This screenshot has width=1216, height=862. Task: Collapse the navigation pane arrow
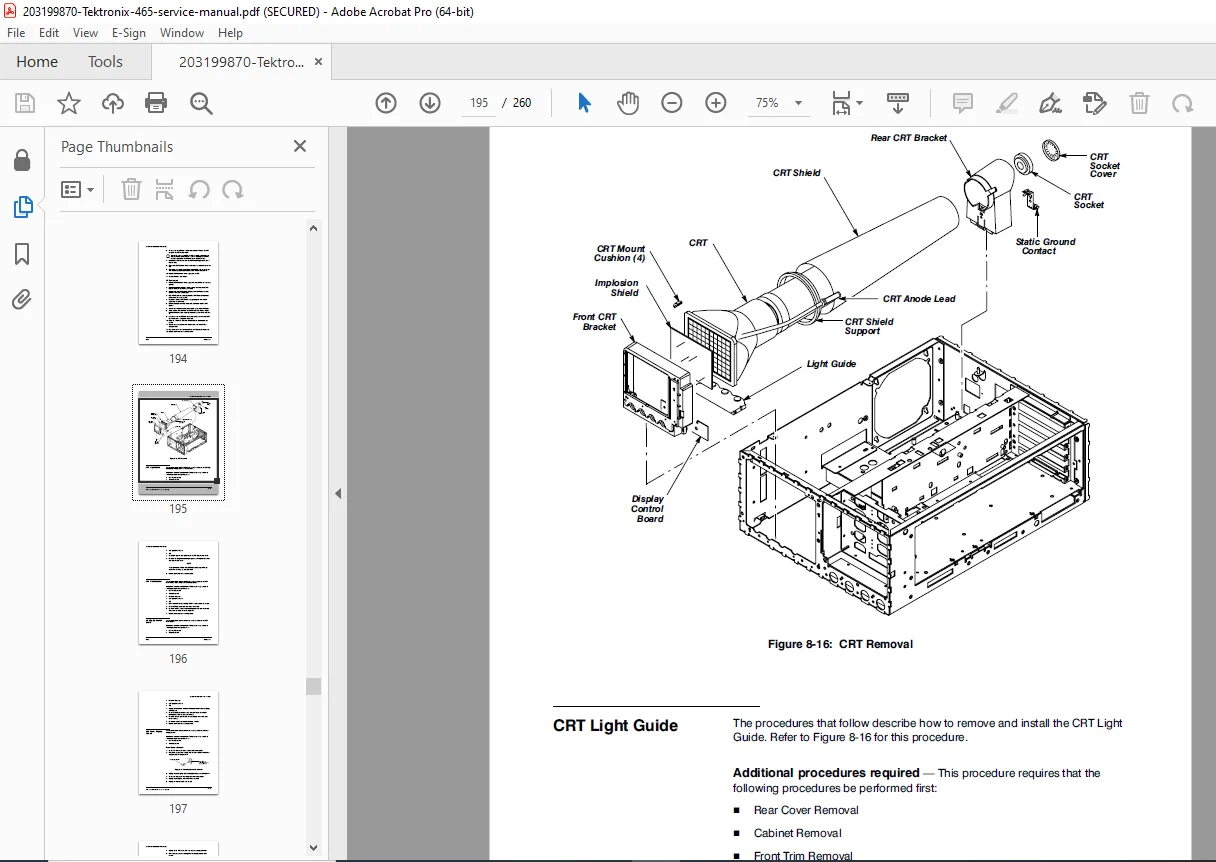click(338, 493)
